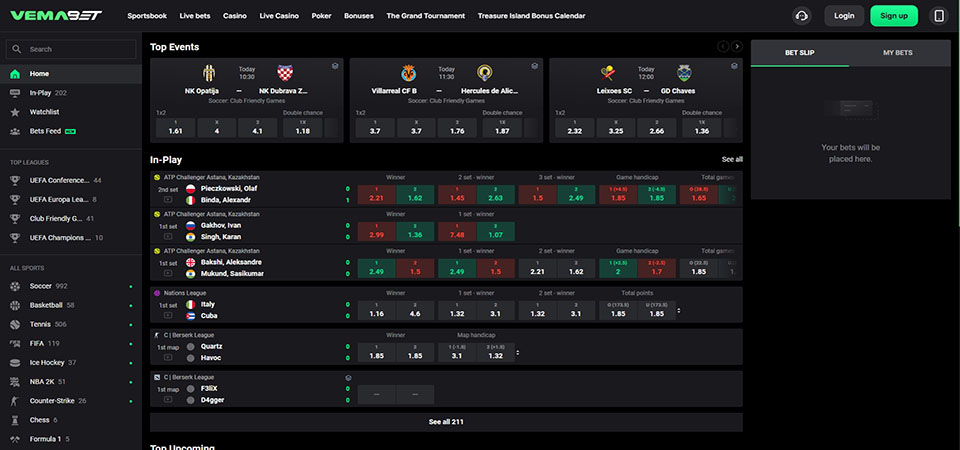Click See all link in In-Play
The height and width of the screenshot is (450, 960).
point(732,159)
